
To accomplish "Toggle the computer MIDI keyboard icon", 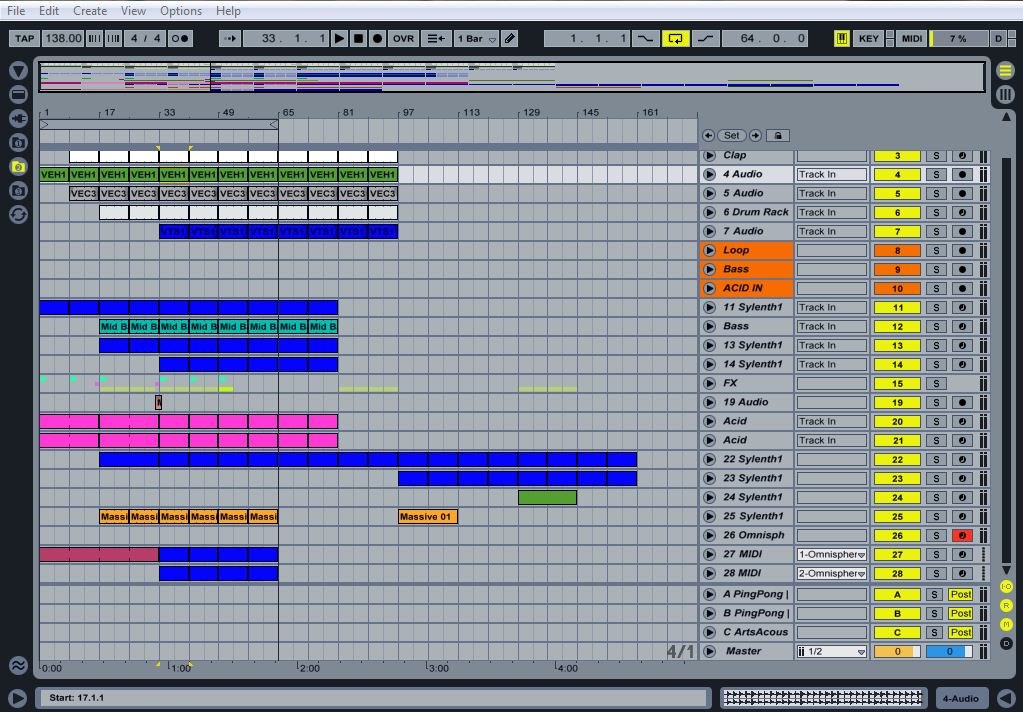I will coord(842,38).
